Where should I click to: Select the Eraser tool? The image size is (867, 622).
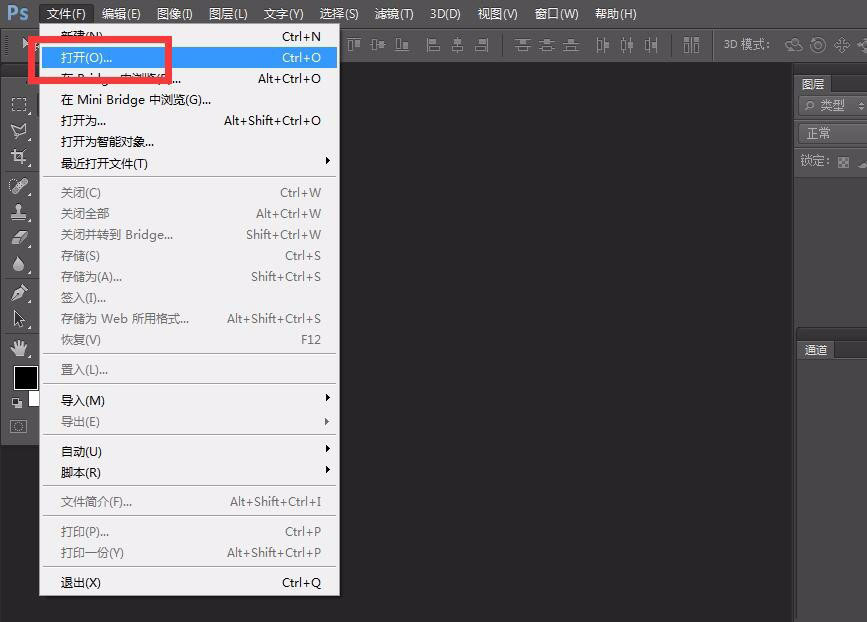pyautogui.click(x=19, y=238)
